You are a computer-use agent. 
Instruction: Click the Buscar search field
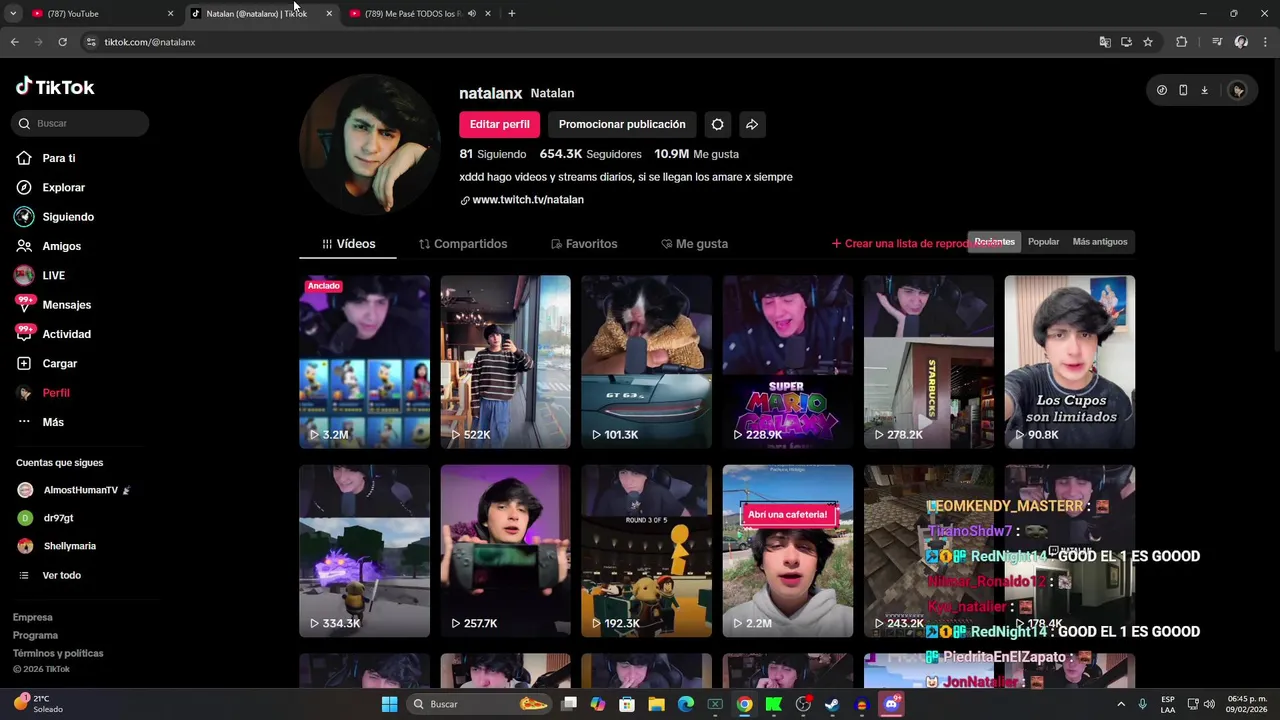(x=81, y=123)
